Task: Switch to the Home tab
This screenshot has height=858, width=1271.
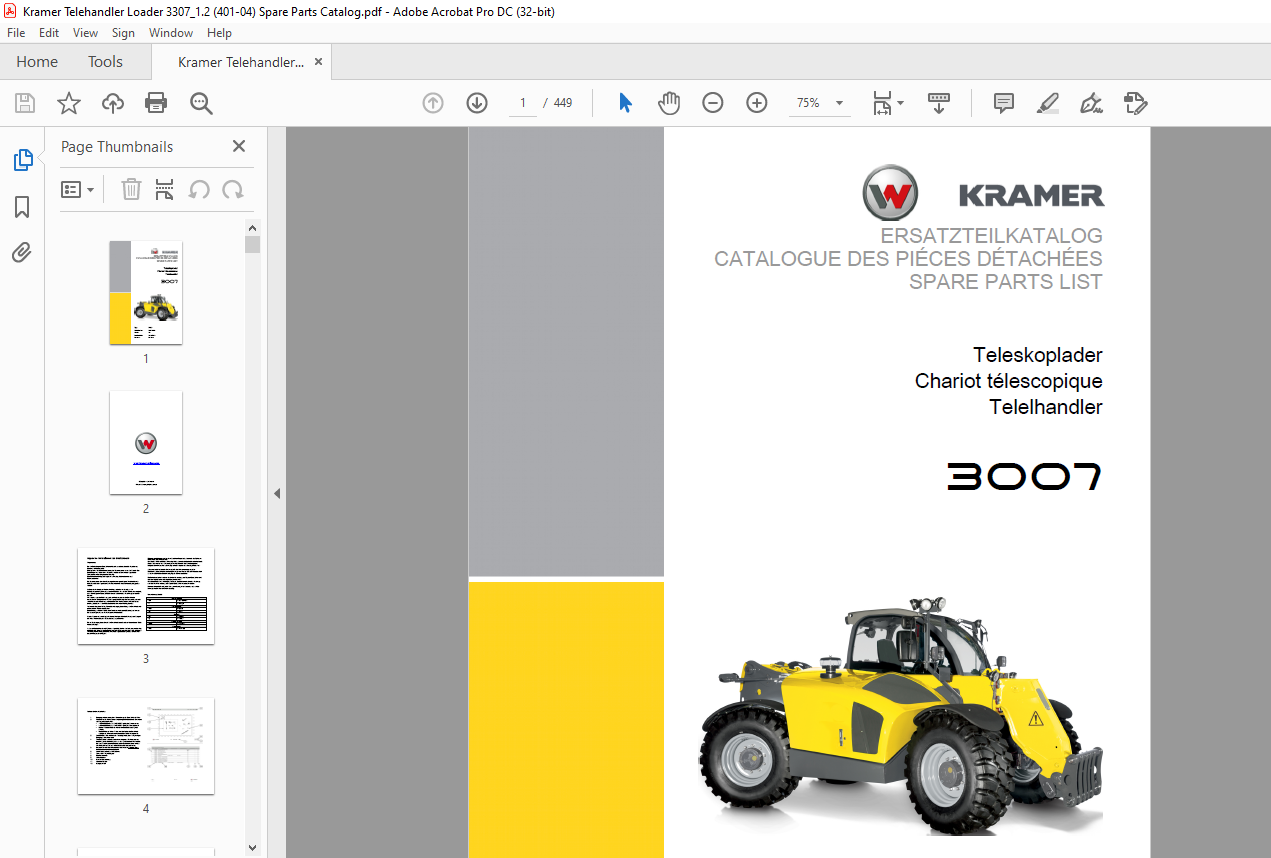Action: click(37, 62)
